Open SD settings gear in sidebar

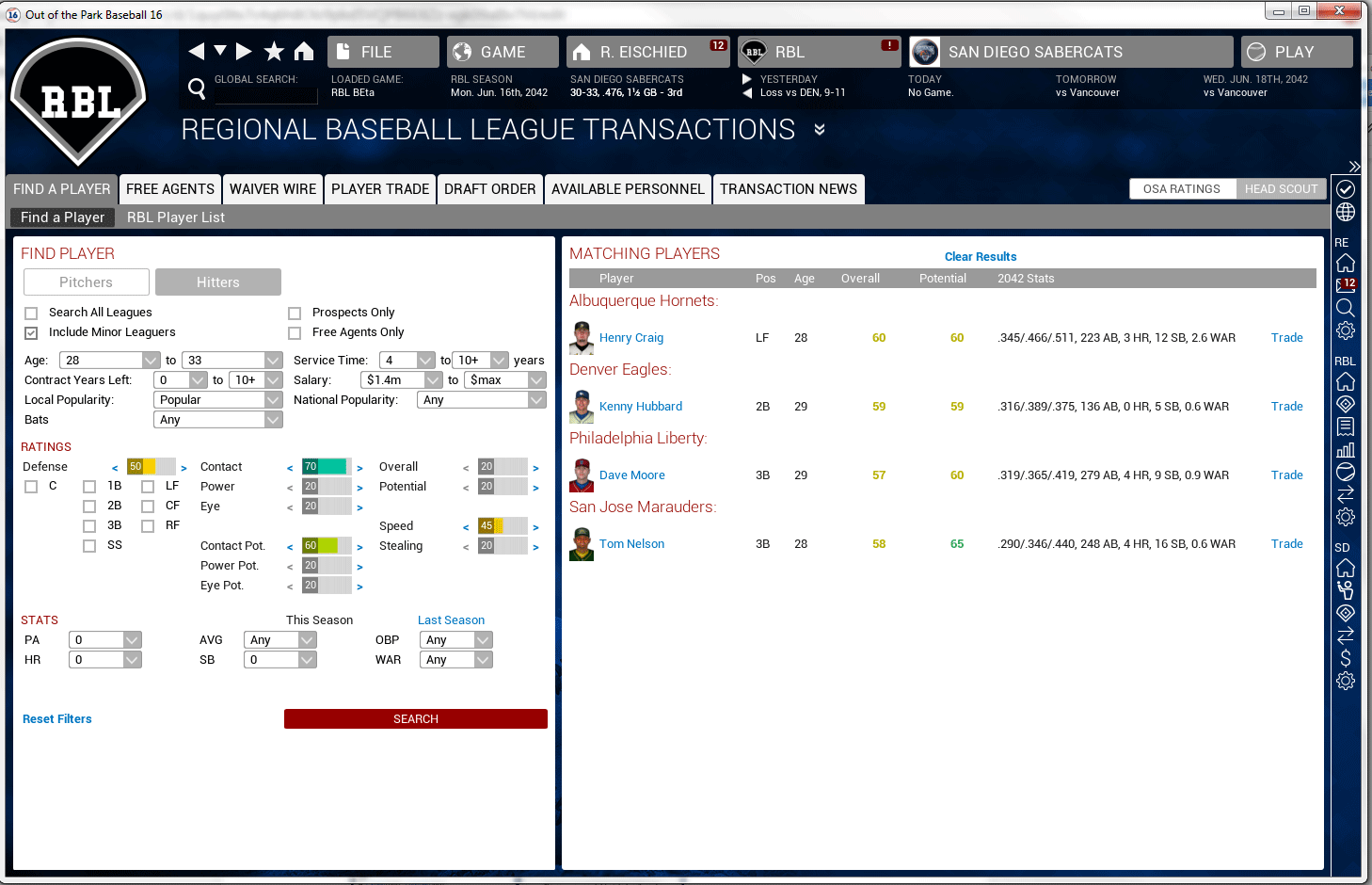(x=1346, y=681)
